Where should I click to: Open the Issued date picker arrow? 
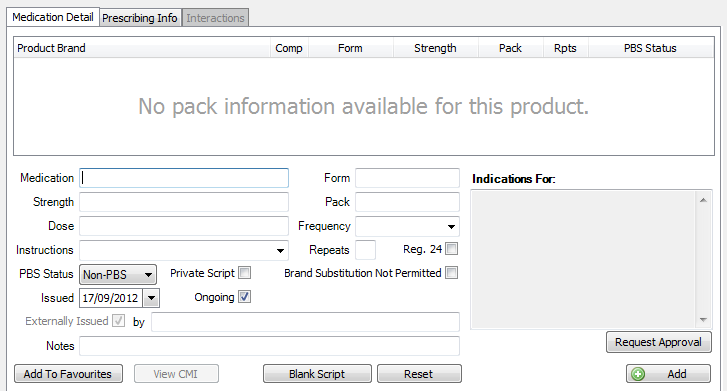151,298
